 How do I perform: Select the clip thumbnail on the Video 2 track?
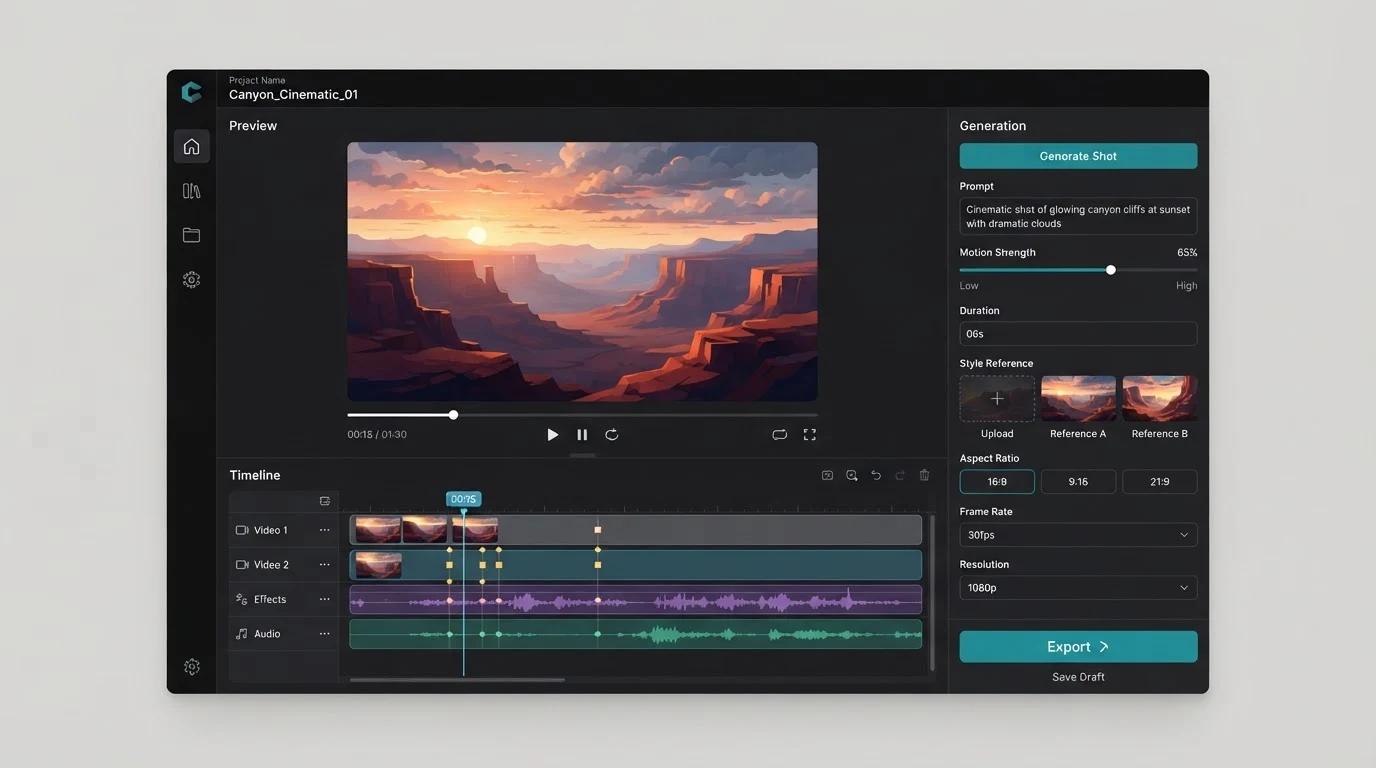click(x=378, y=565)
